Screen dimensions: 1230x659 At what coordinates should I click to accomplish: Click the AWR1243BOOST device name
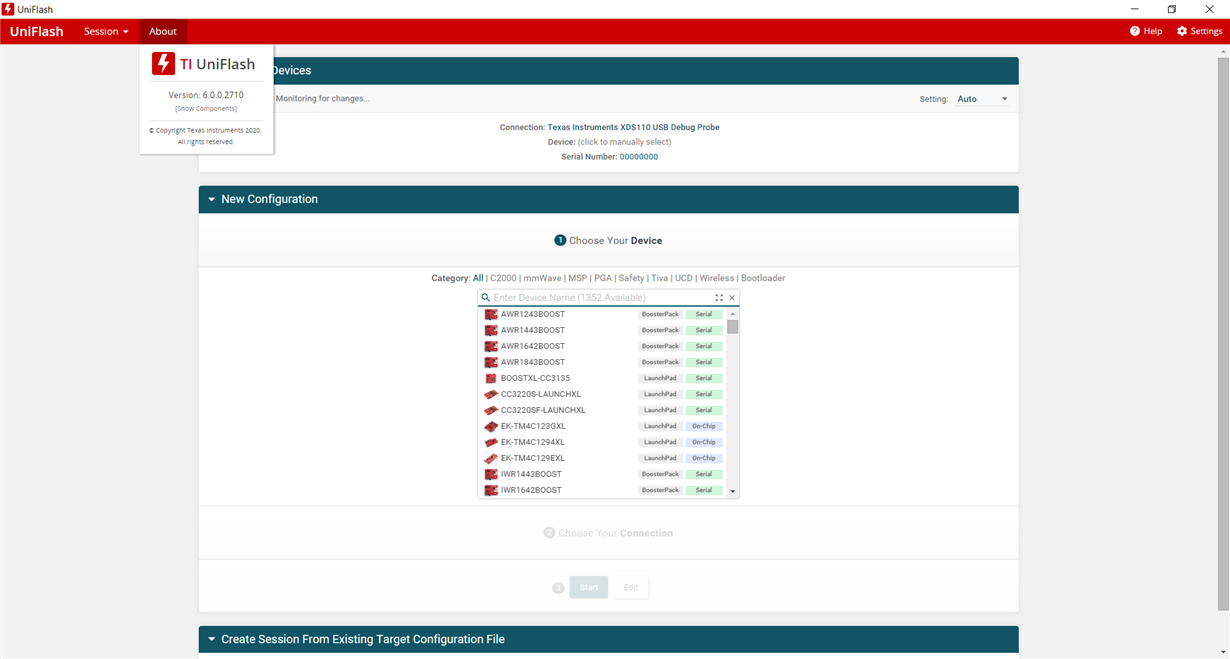[533, 314]
